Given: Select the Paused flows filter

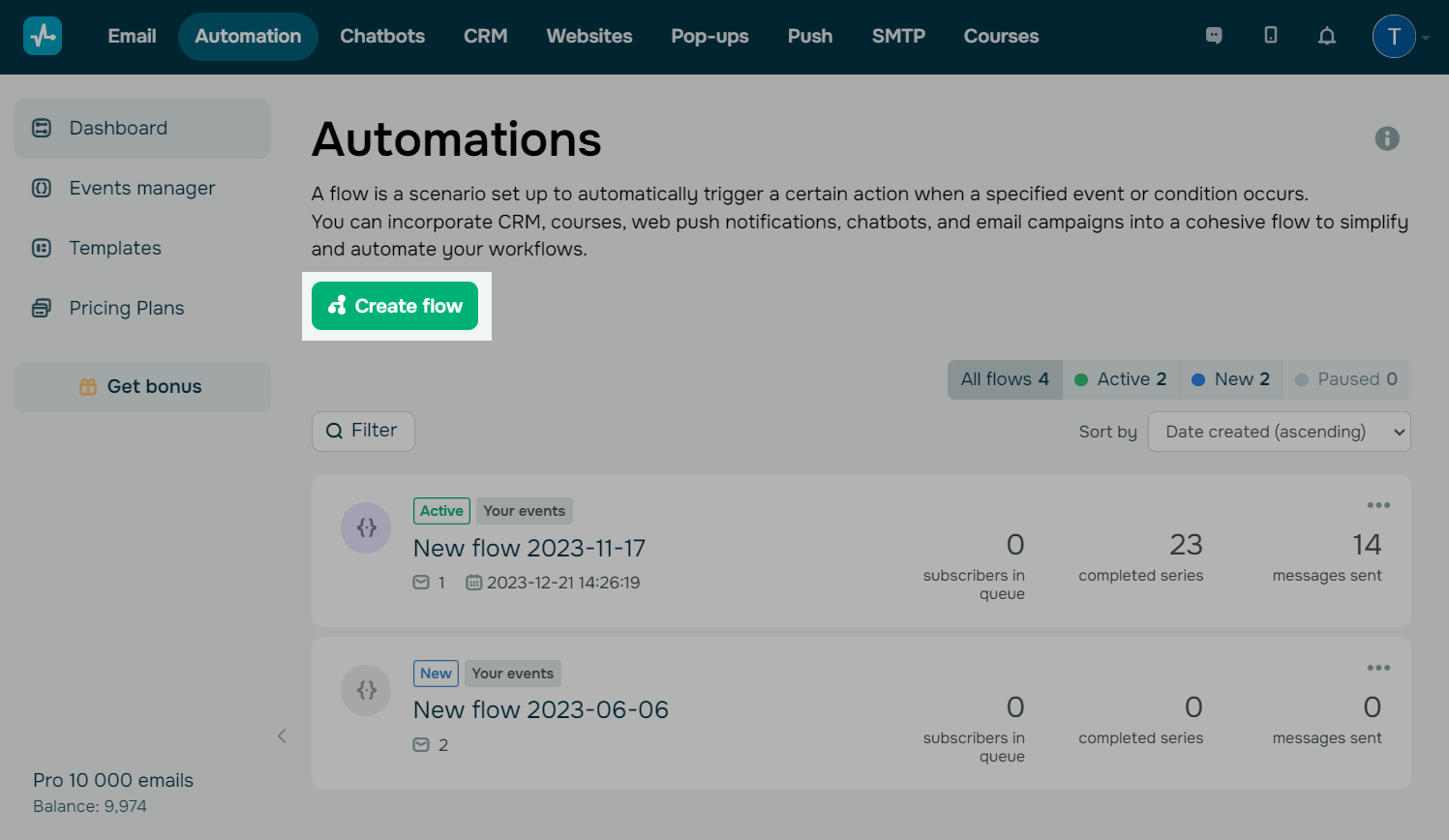Looking at the screenshot, I should [1346, 379].
